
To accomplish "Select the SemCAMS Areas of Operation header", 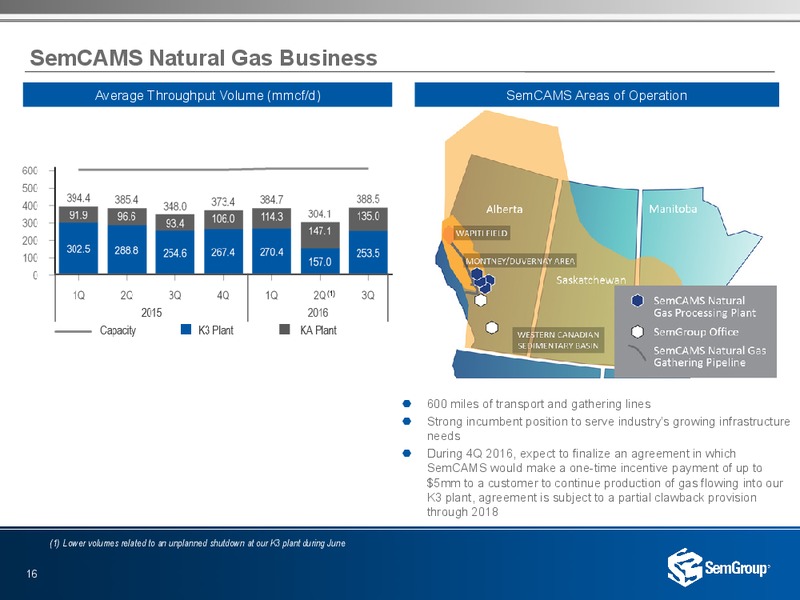I will click(596, 95).
